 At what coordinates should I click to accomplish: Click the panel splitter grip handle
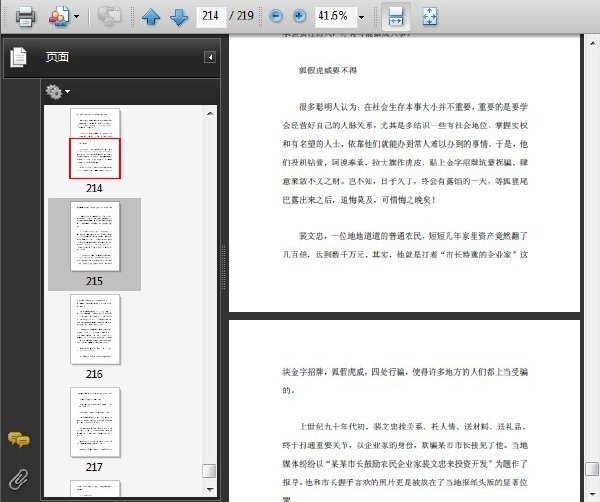click(224, 268)
